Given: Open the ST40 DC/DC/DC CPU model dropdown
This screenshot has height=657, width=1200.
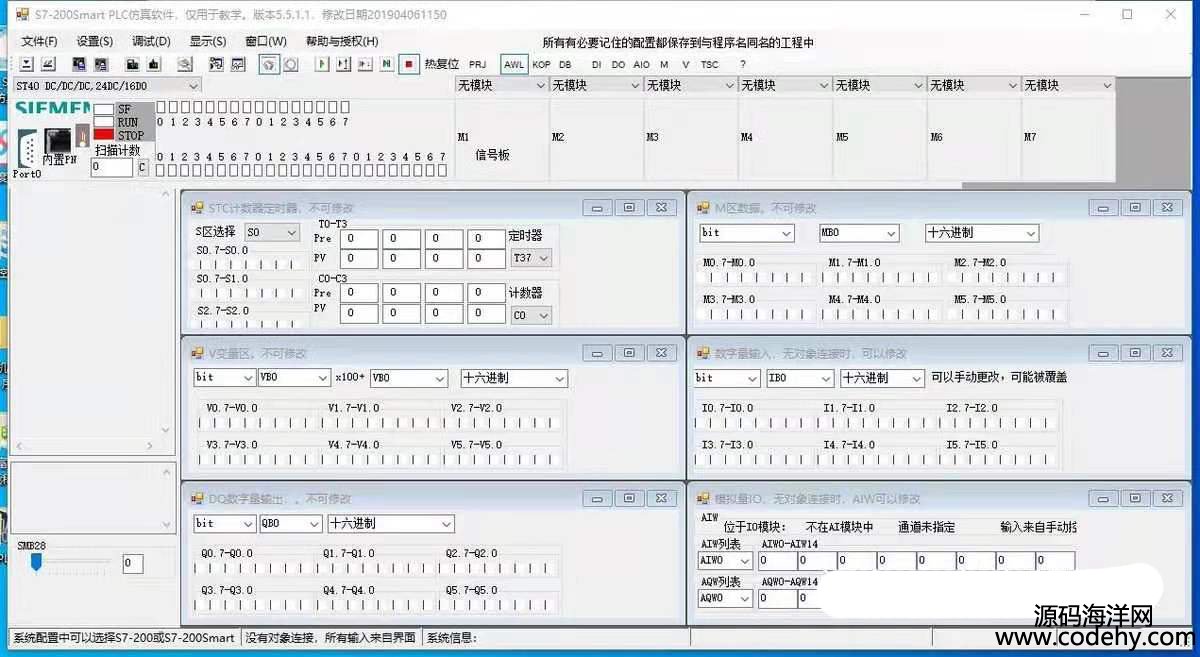Looking at the screenshot, I should (107, 86).
